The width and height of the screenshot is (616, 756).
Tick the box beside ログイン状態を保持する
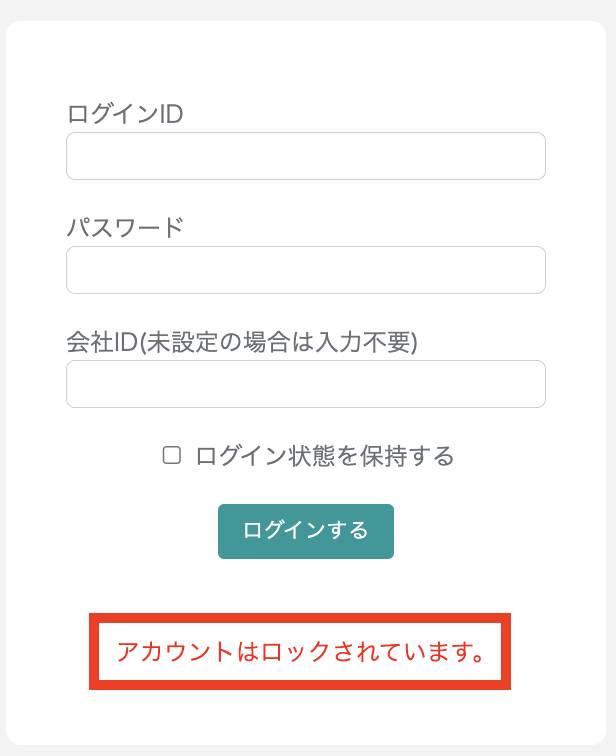click(x=172, y=456)
